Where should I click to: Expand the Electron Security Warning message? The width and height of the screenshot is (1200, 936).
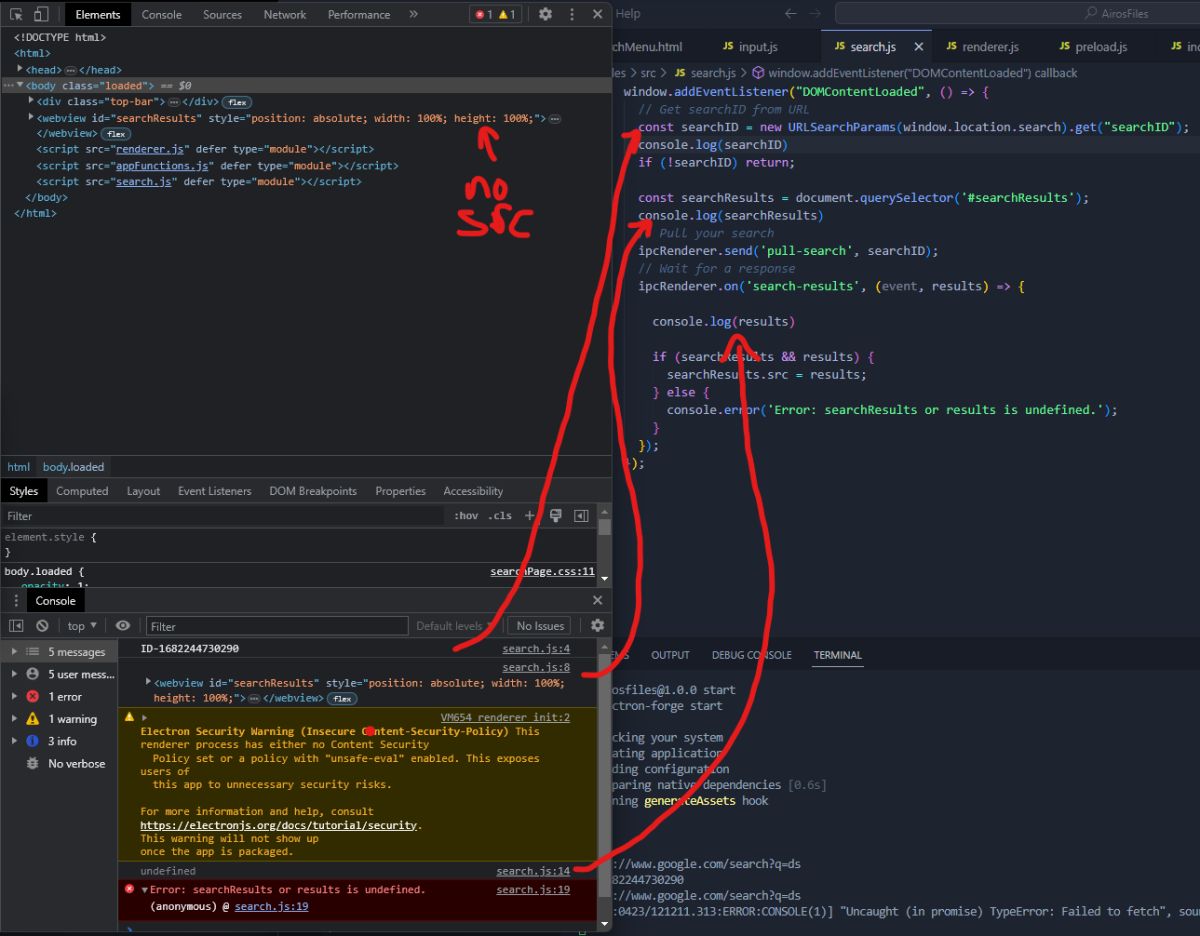(x=144, y=718)
